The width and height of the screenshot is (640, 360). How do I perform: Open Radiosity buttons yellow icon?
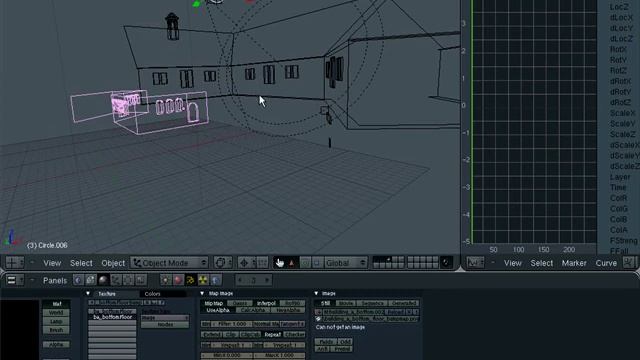click(x=203, y=280)
